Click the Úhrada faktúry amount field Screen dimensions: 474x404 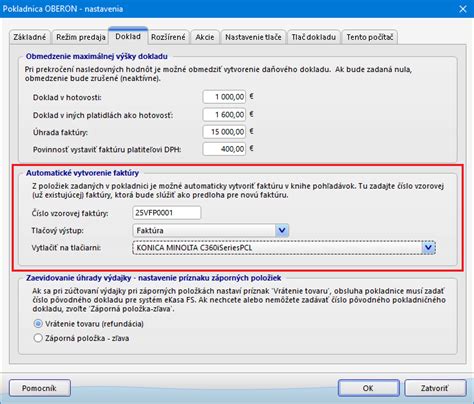pyautogui.click(x=224, y=132)
